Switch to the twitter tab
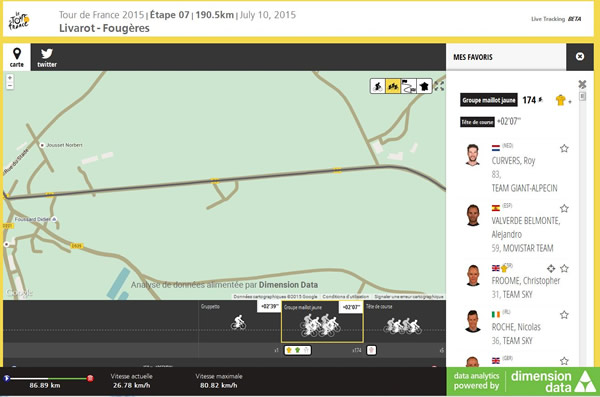This screenshot has width=600, height=397. pos(47,57)
